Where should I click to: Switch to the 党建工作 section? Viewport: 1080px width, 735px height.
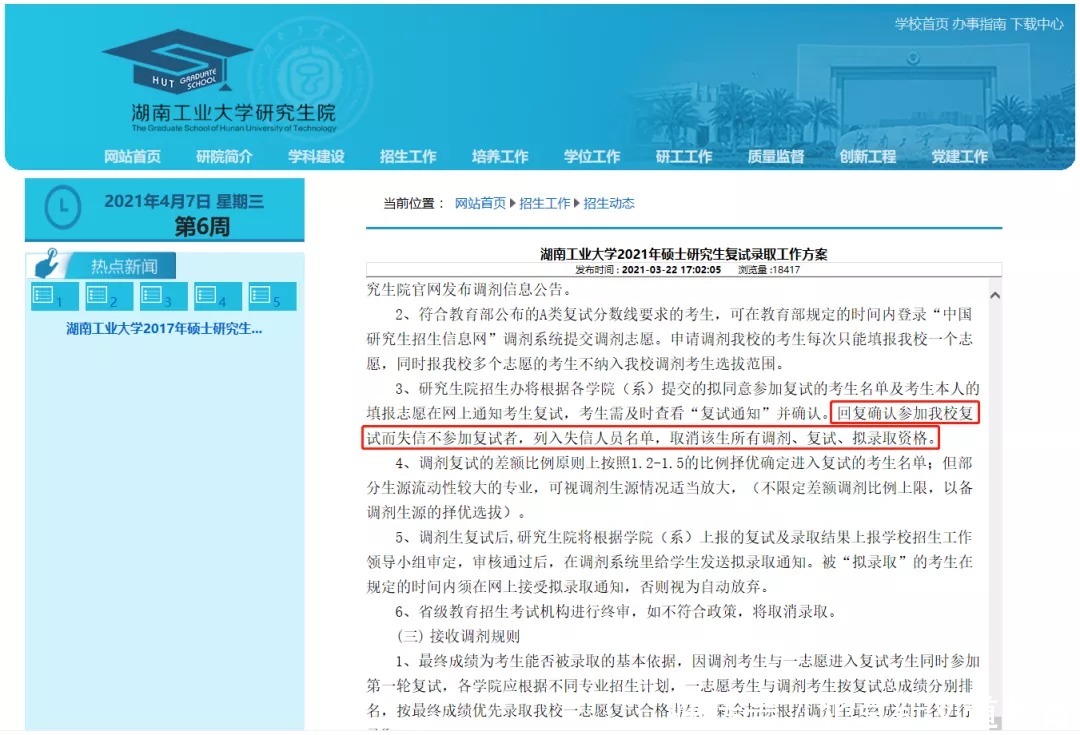(958, 157)
